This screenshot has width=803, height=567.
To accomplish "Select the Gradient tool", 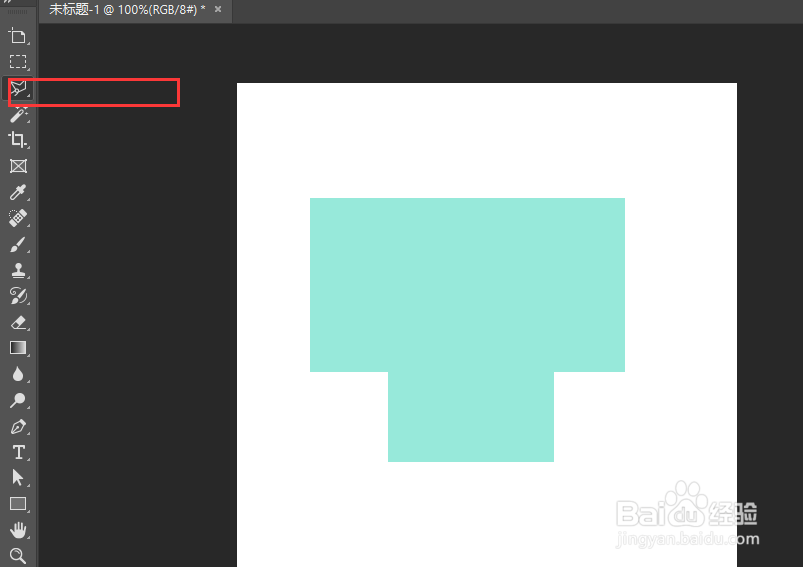I will [18, 348].
